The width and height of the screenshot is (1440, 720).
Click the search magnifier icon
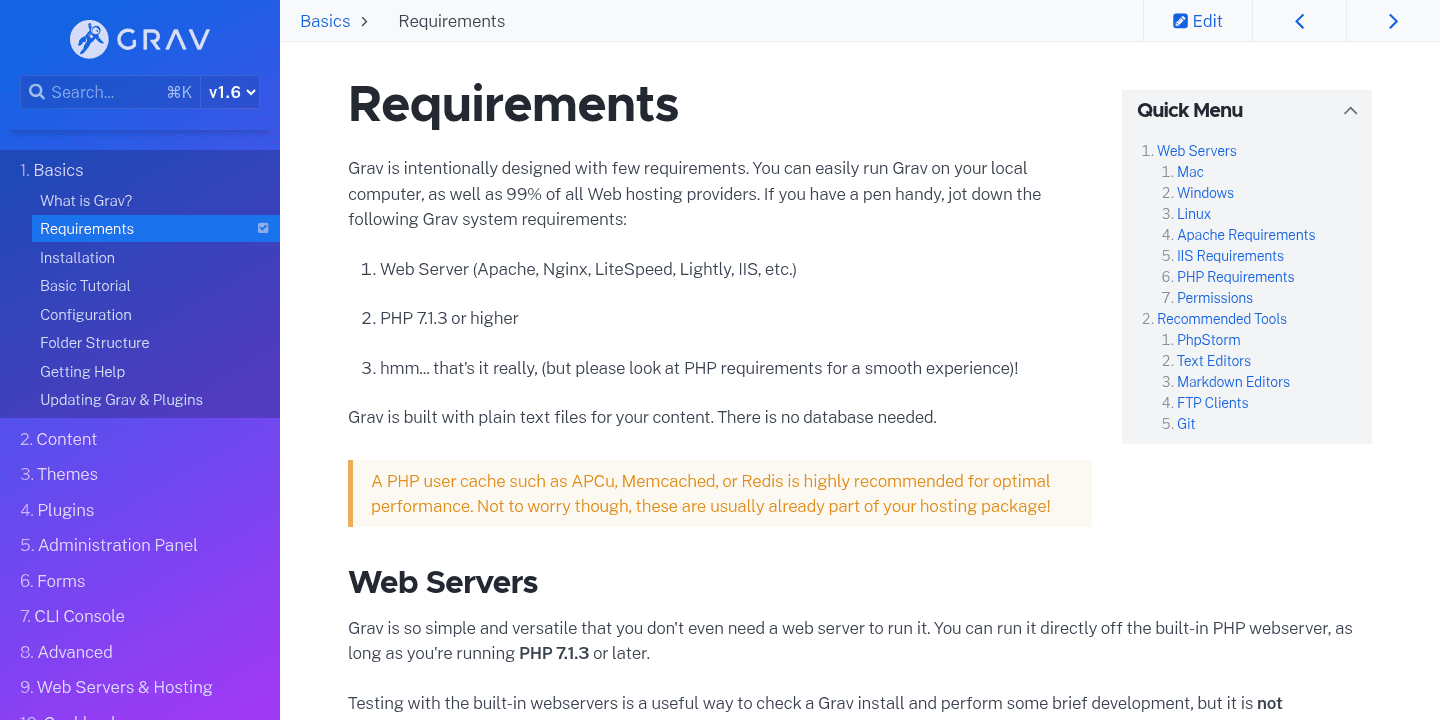click(37, 91)
